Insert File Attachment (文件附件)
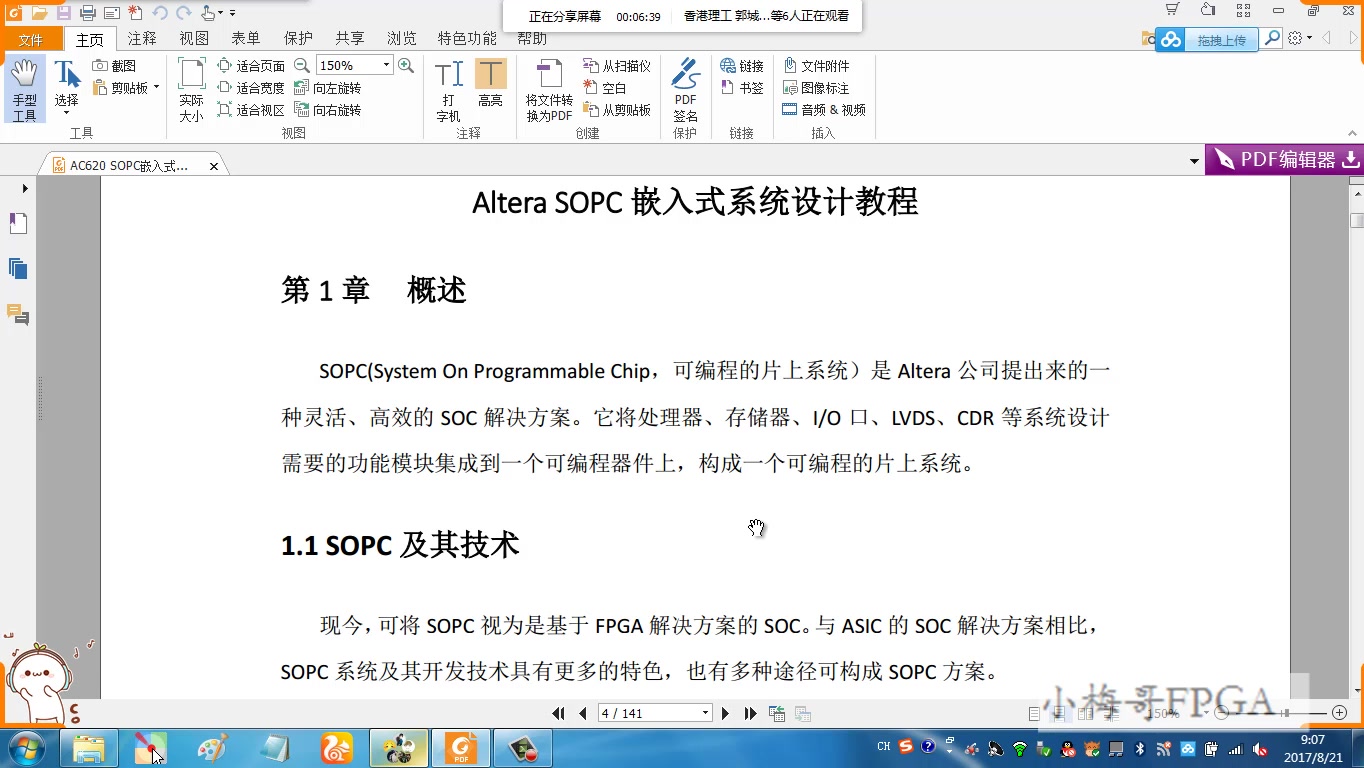Viewport: 1364px width, 768px height. tap(816, 66)
